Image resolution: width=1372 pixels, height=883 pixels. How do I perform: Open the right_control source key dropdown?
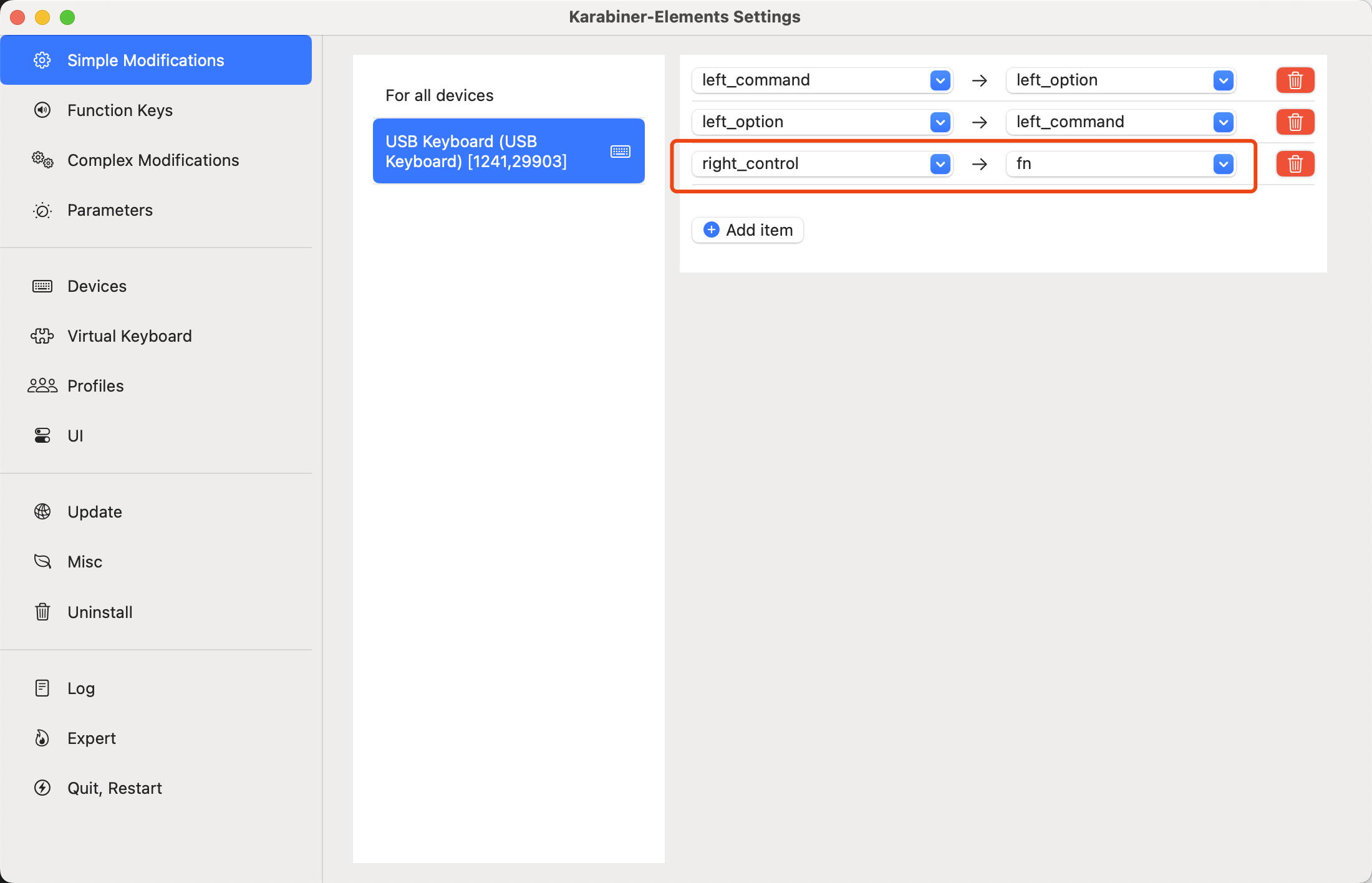click(x=940, y=164)
